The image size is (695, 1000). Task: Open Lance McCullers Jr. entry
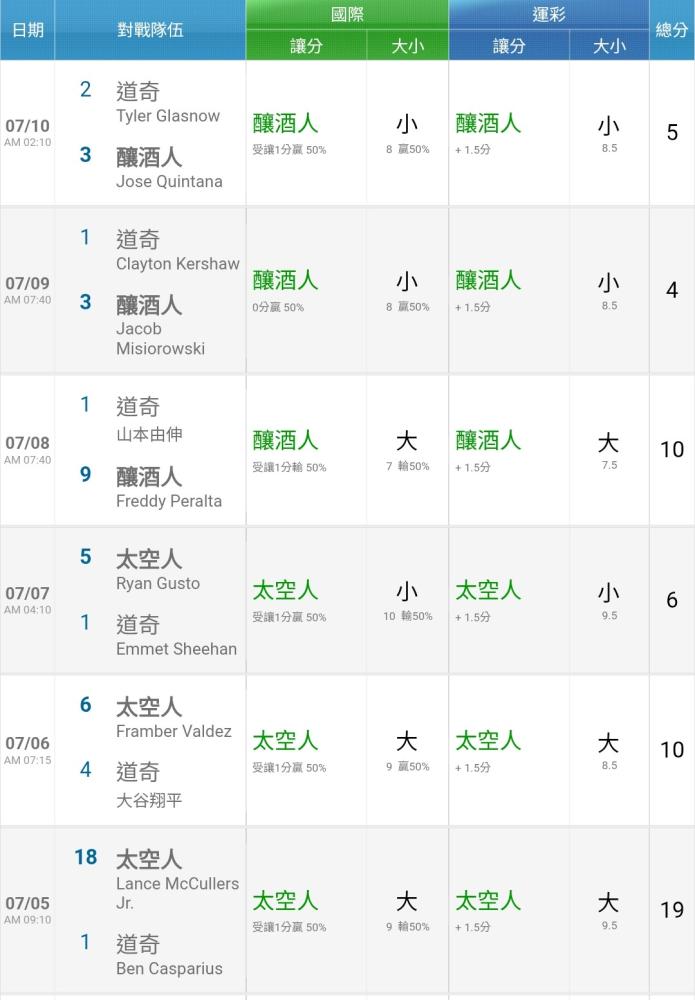(177, 893)
